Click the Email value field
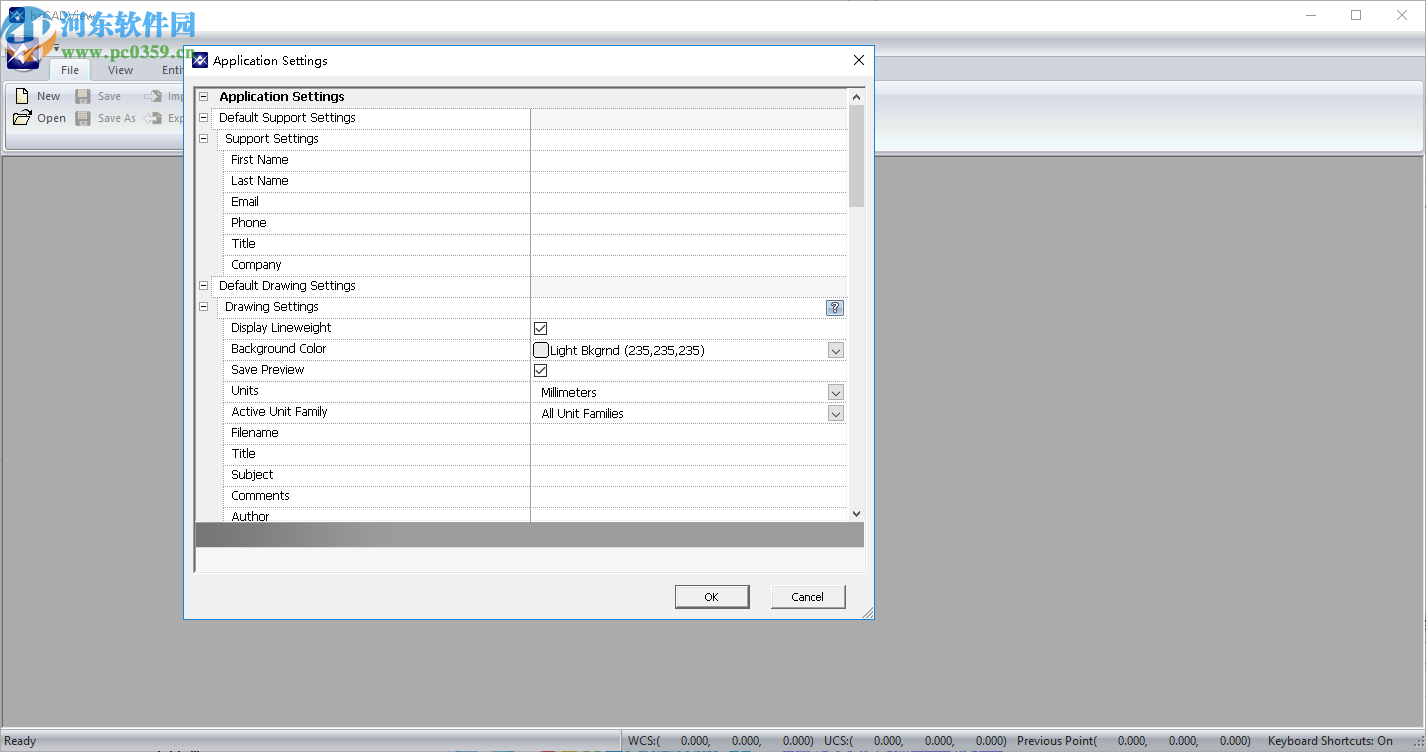The width and height of the screenshot is (1426, 752). pyautogui.click(x=688, y=202)
